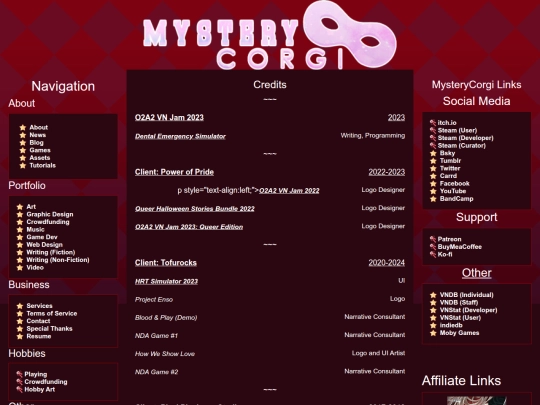Screen dimensions: 540x405
Task: Open the YouTube channel link
Action: 453,191
